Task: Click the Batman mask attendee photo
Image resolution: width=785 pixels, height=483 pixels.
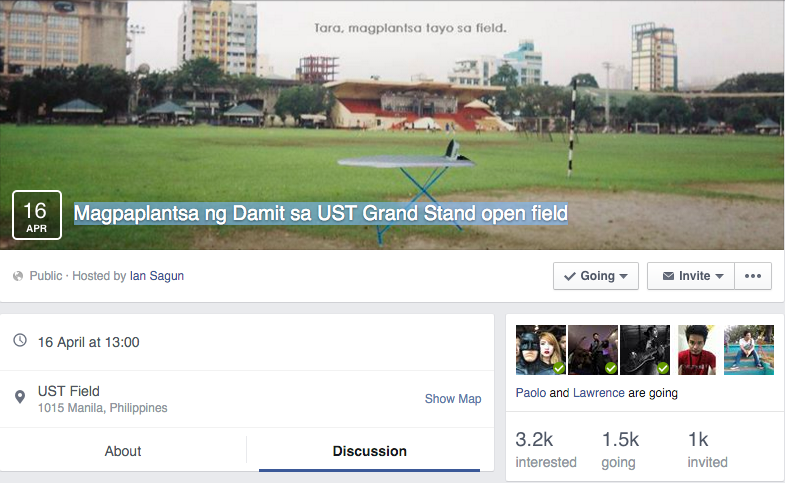Action: tap(540, 349)
